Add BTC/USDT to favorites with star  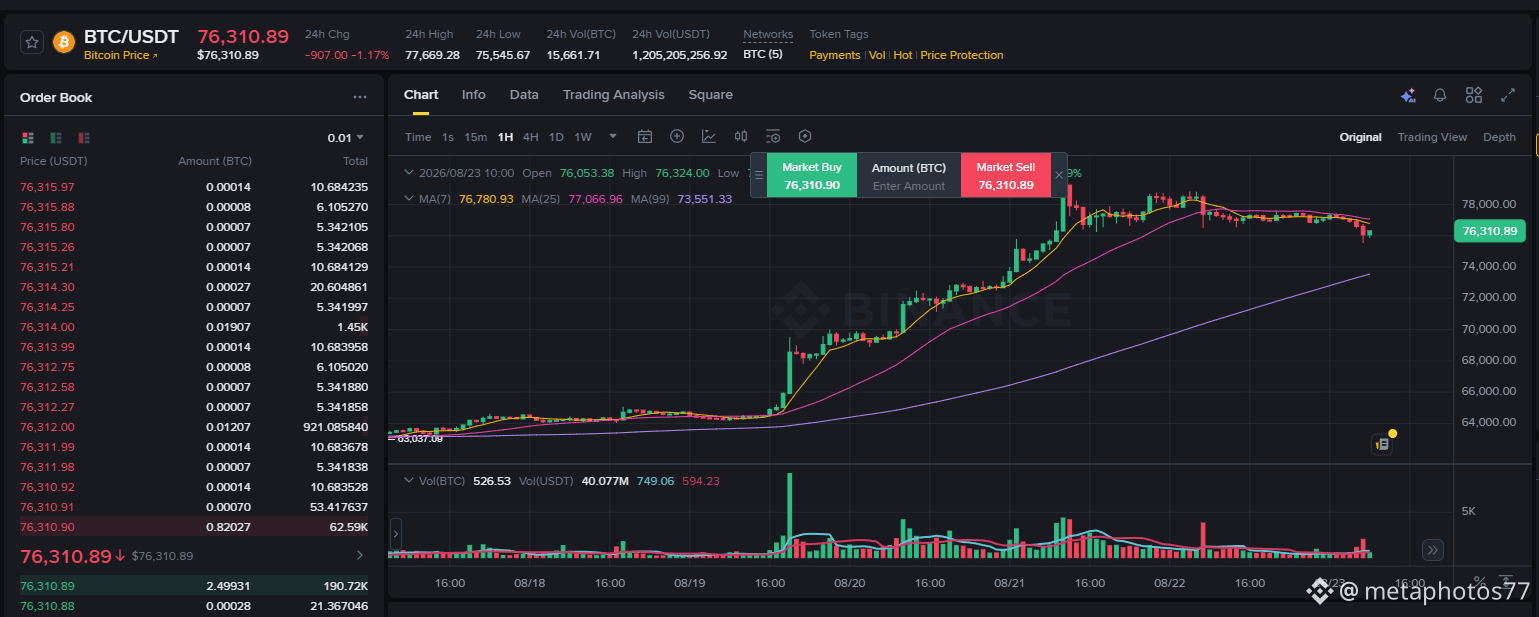32,42
